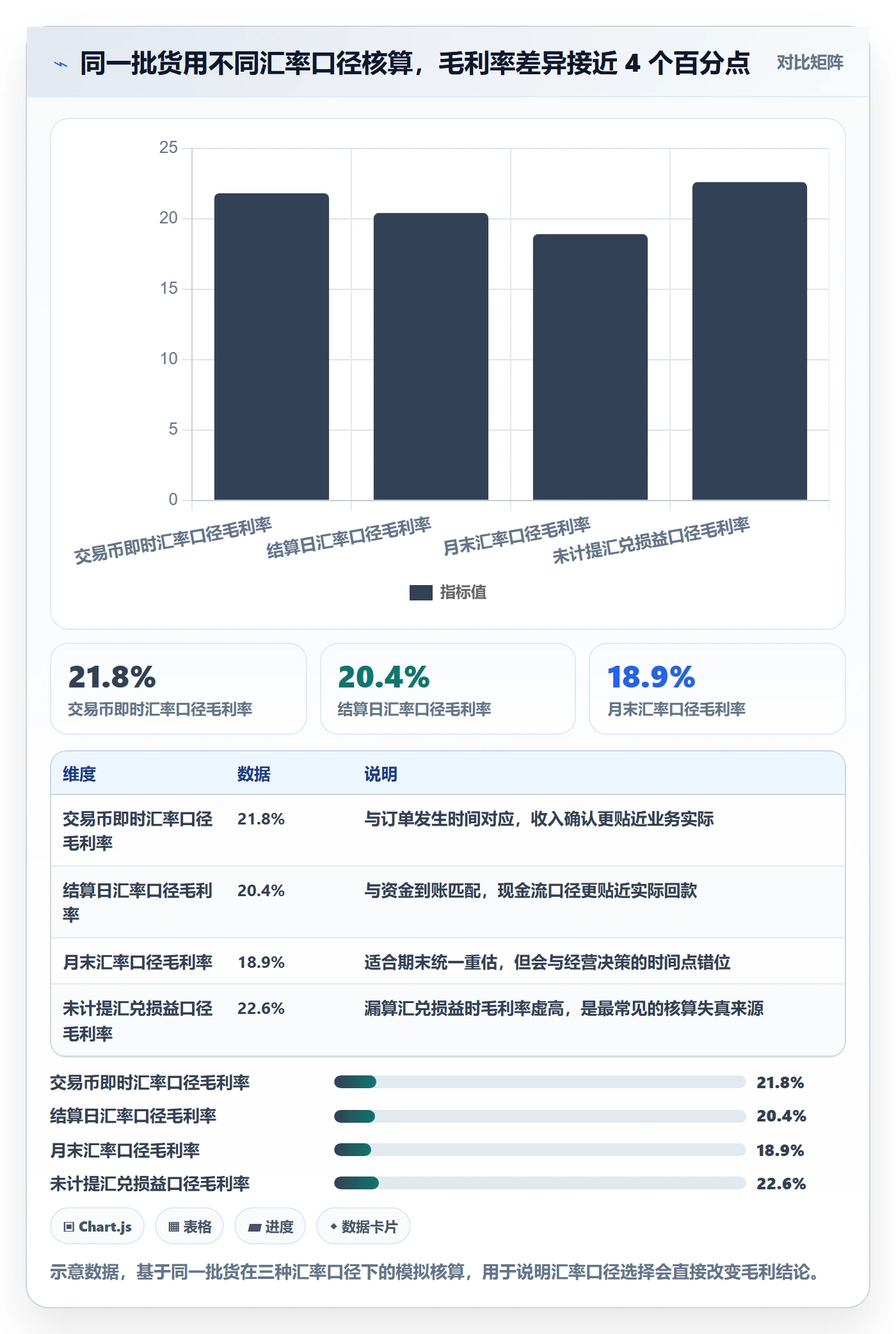Select the Chart.js chip
Image resolution: width=896 pixels, height=1334 pixels.
[97, 1226]
